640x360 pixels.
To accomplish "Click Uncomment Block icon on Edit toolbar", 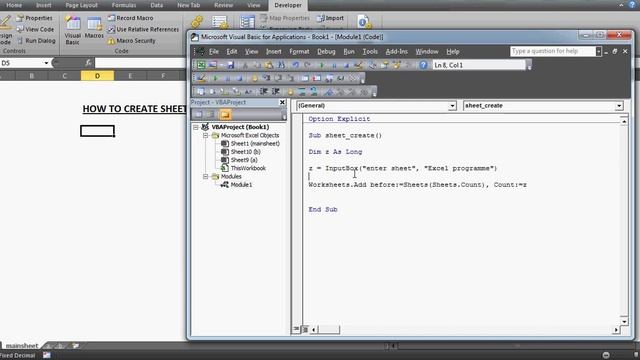I will pyautogui.click(x=314, y=91).
